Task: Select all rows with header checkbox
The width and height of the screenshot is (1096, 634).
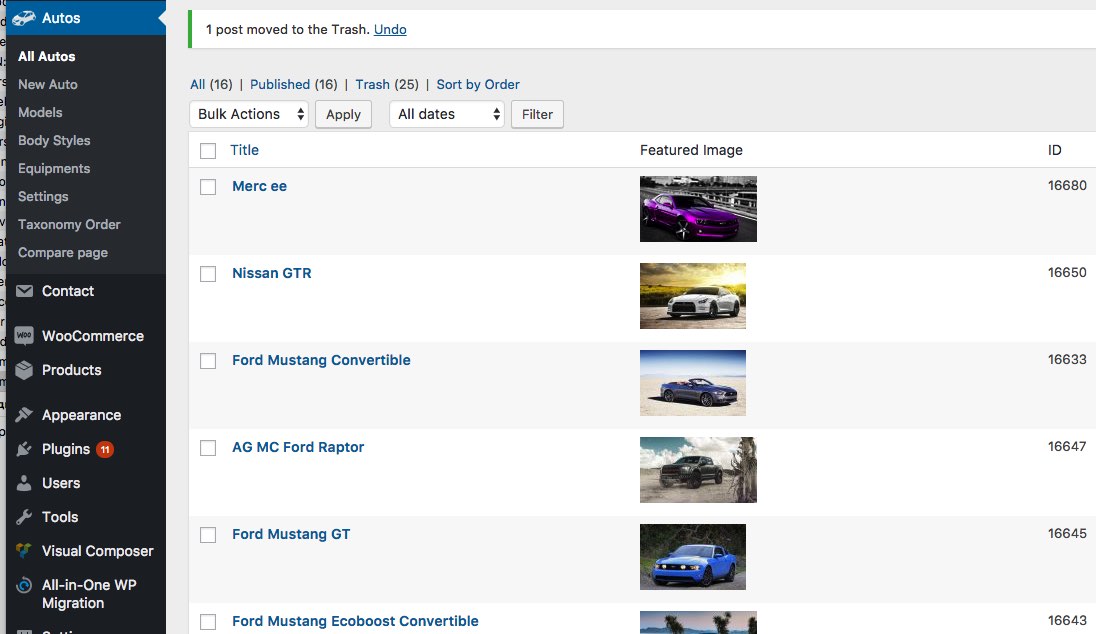Action: point(208,151)
